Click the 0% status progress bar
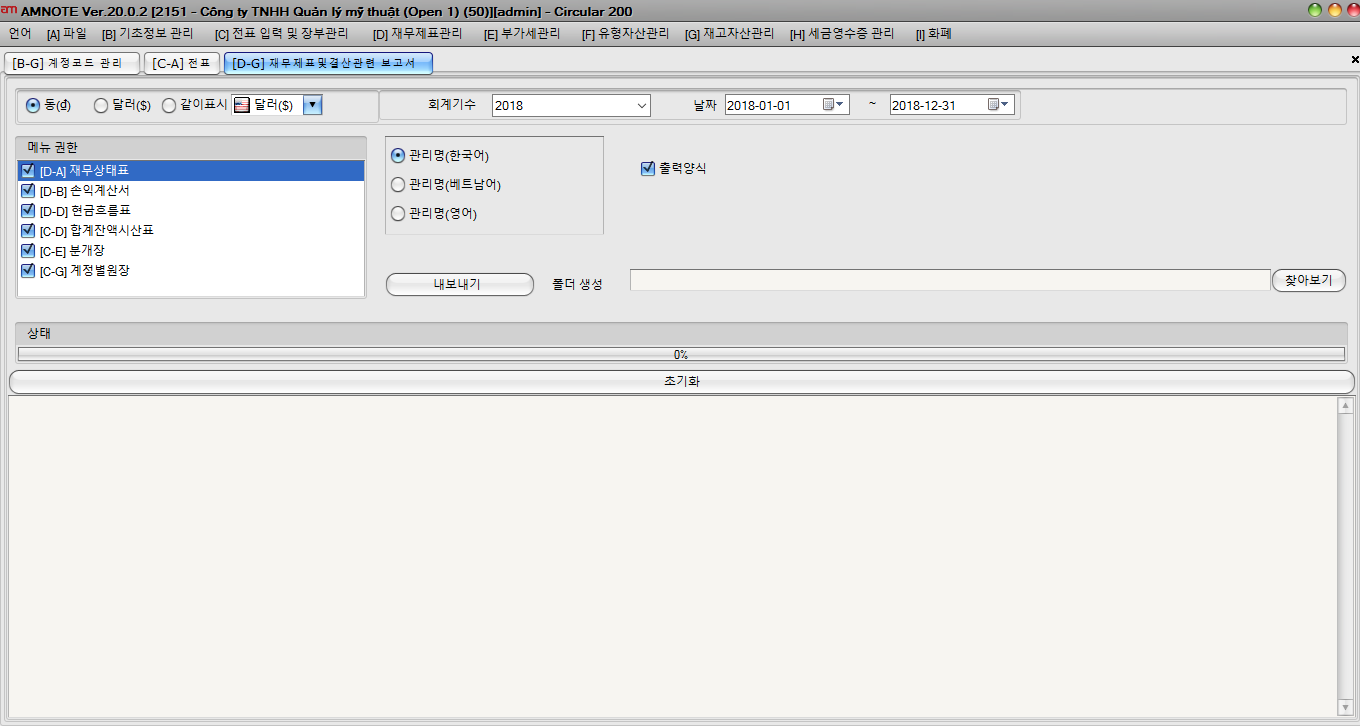This screenshot has height=726, width=1360. 680,354
